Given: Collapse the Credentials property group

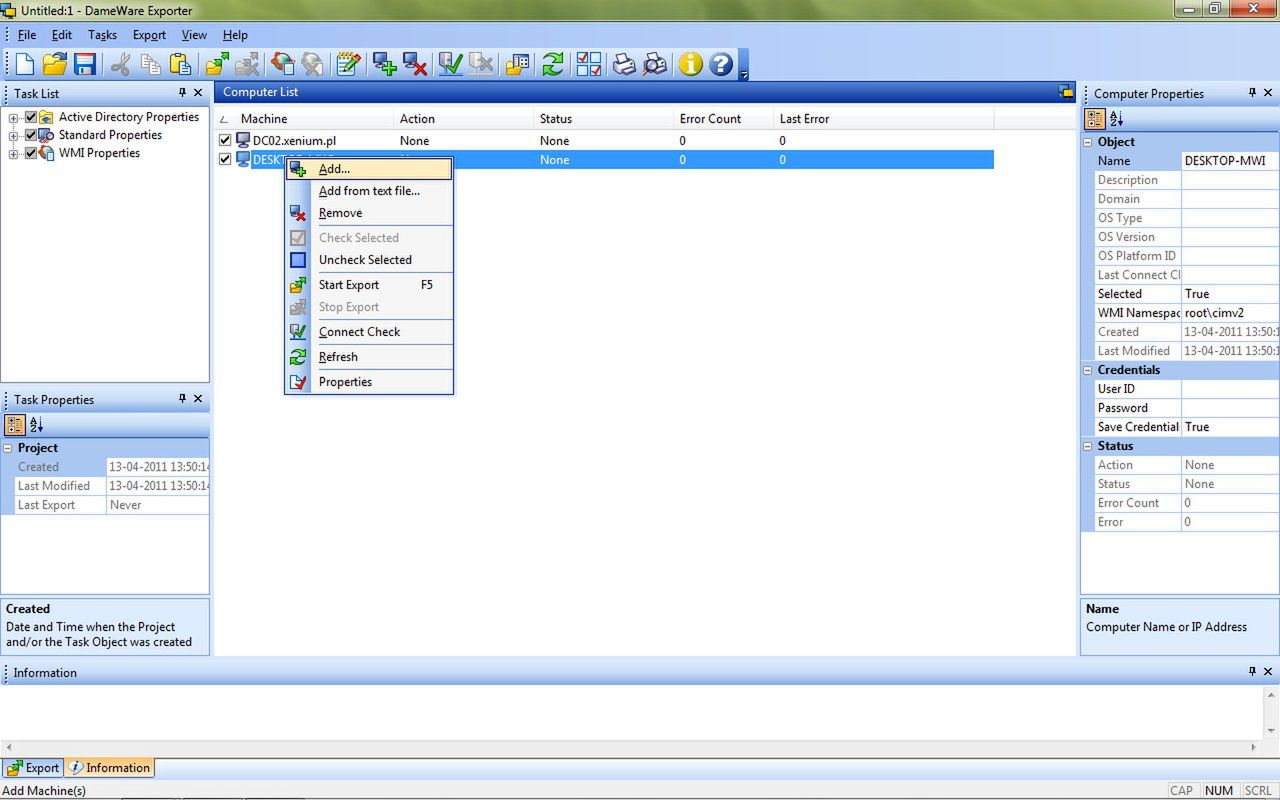Looking at the screenshot, I should click(1088, 370).
